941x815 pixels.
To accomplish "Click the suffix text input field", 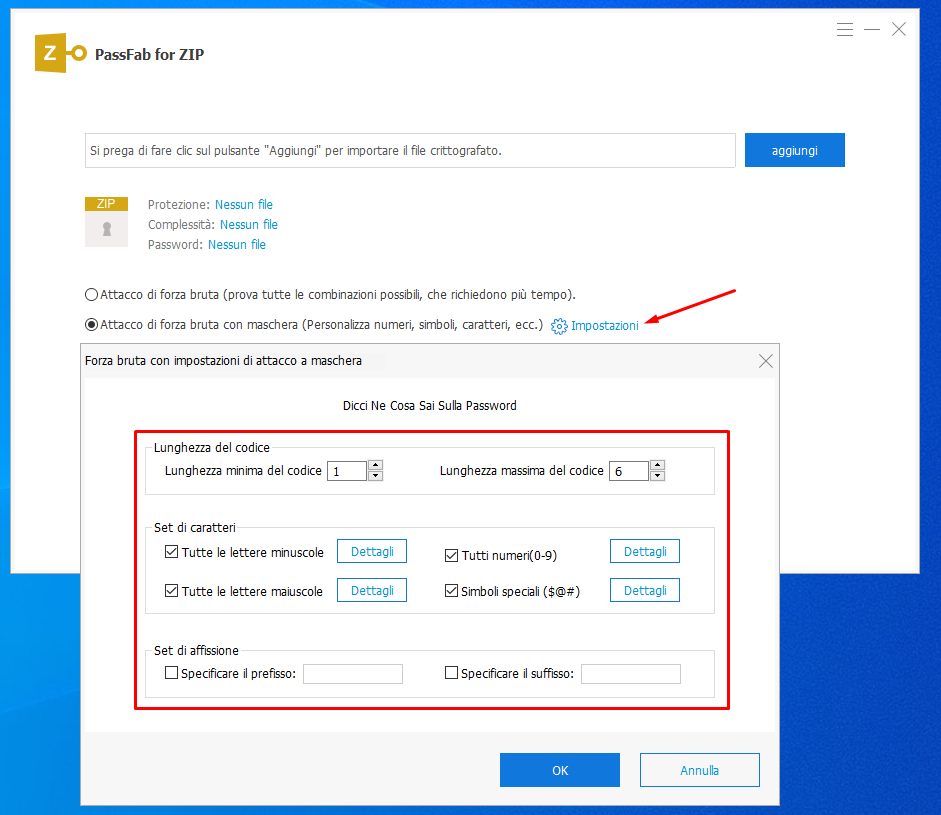I will pyautogui.click(x=631, y=673).
